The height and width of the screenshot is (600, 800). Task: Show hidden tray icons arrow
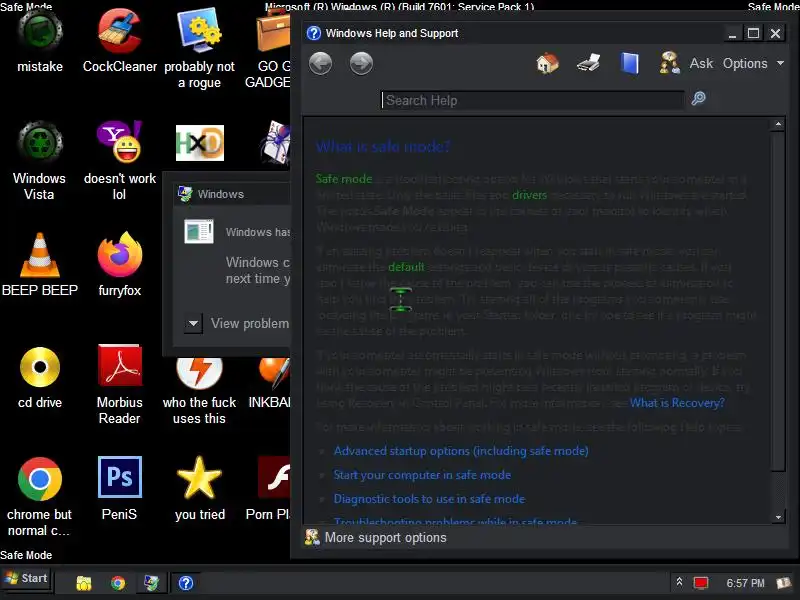point(679,582)
